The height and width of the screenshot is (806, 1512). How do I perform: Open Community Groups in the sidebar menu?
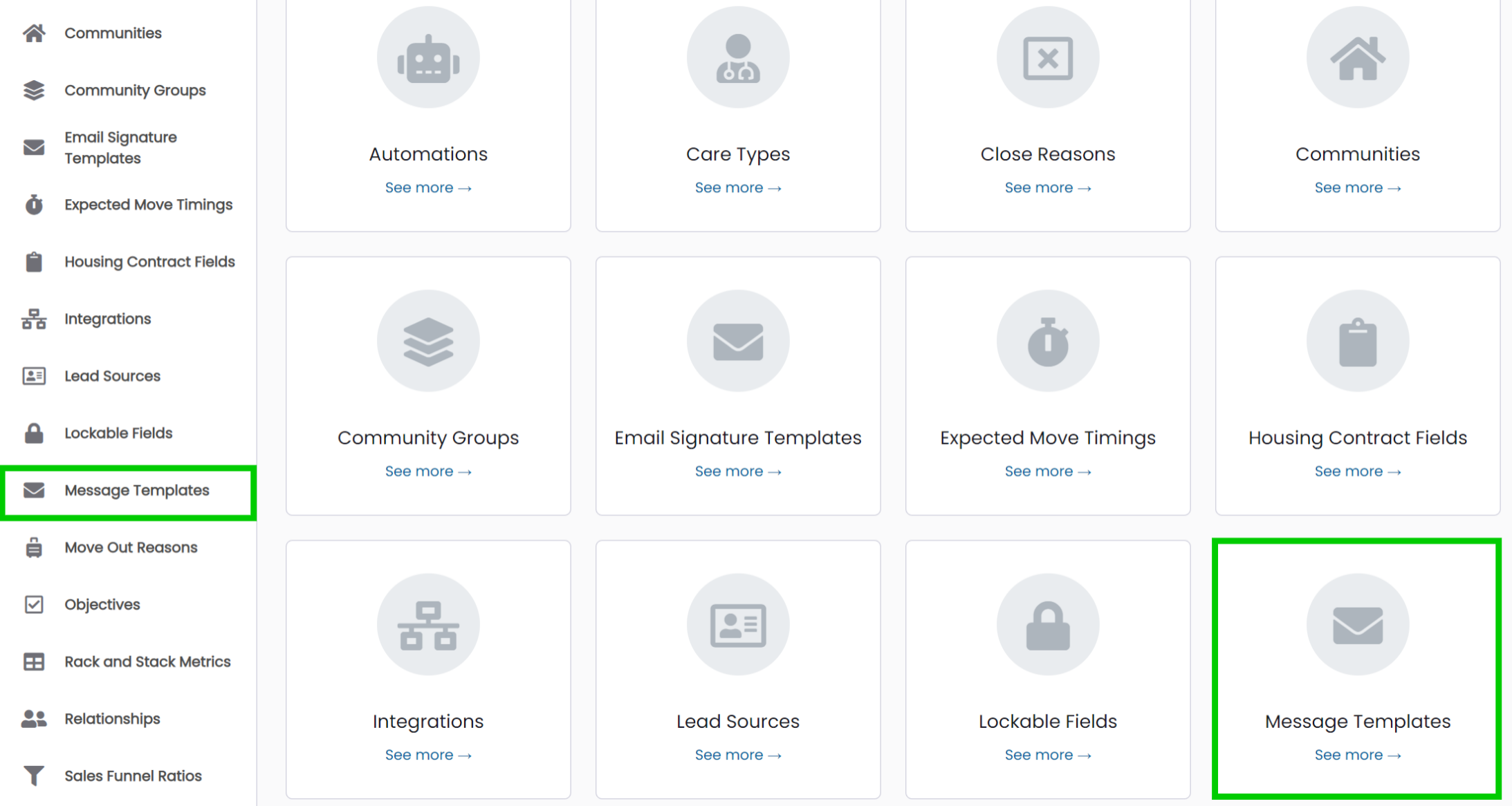[135, 91]
